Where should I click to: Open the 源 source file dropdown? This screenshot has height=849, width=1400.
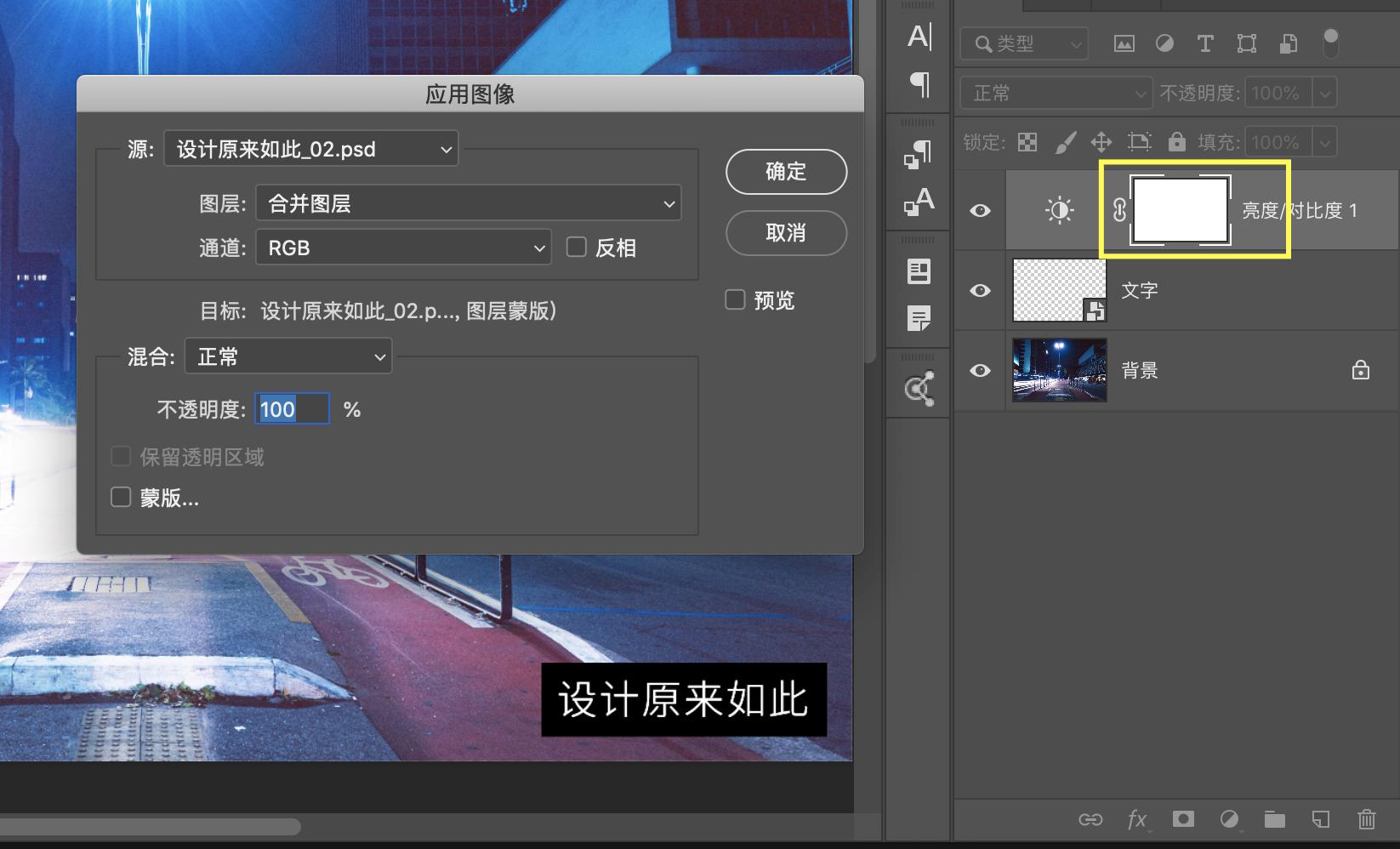310,149
